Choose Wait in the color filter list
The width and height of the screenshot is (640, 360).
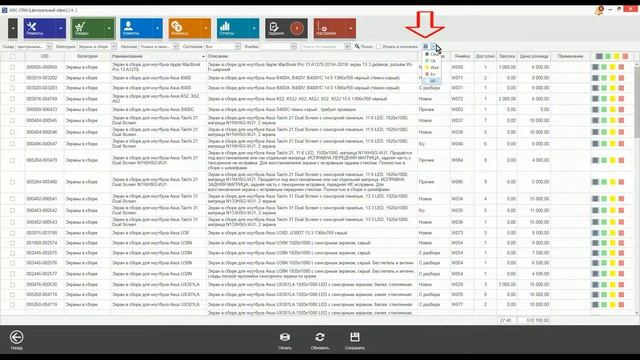432,67
